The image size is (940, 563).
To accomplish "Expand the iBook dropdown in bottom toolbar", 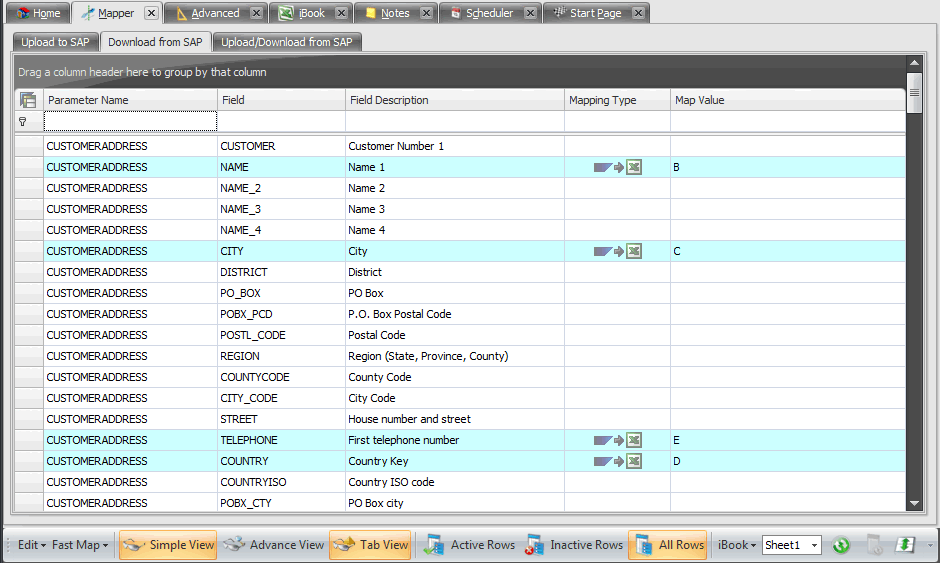I will pos(737,545).
